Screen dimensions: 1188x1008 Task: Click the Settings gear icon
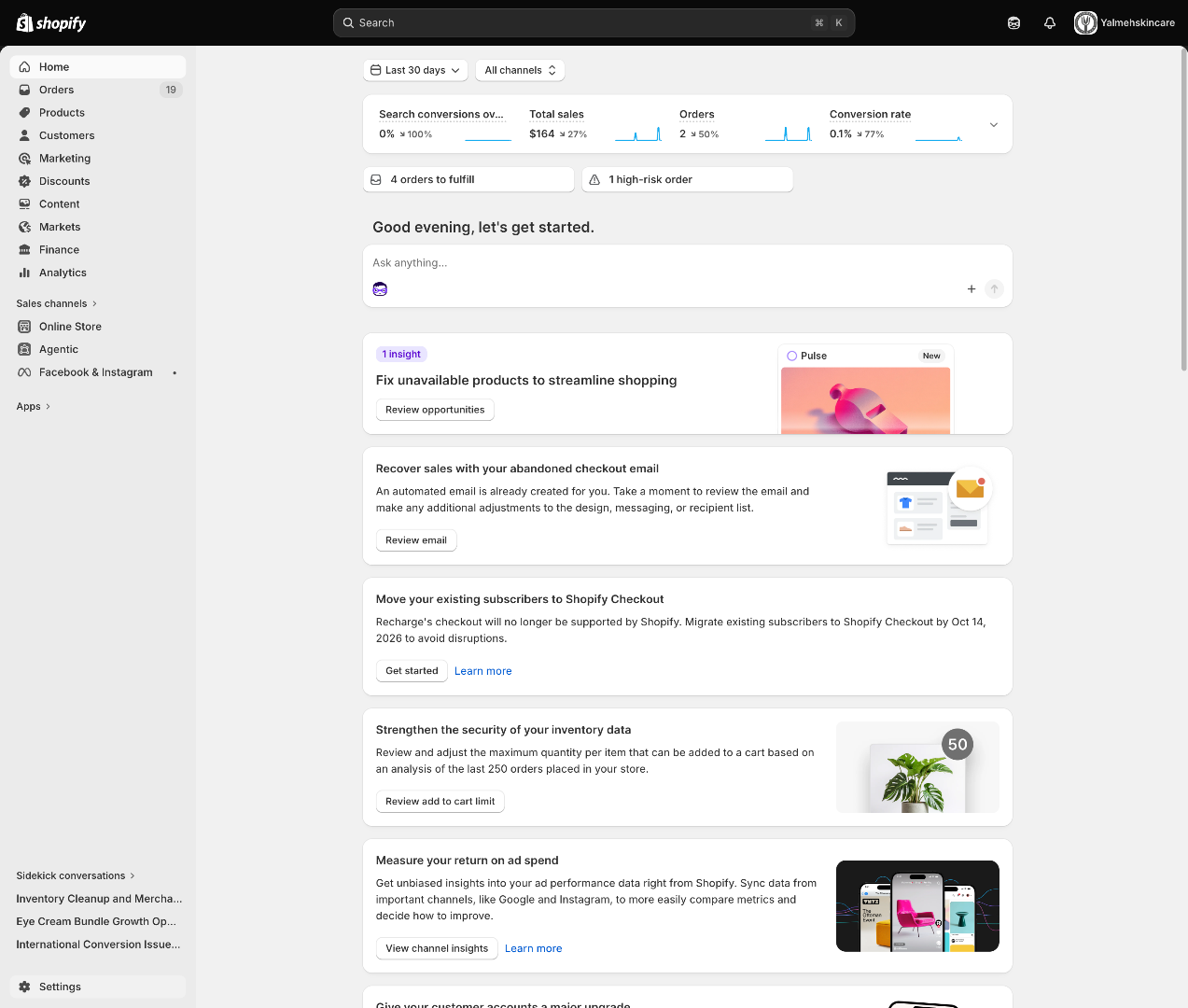pyautogui.click(x=25, y=987)
